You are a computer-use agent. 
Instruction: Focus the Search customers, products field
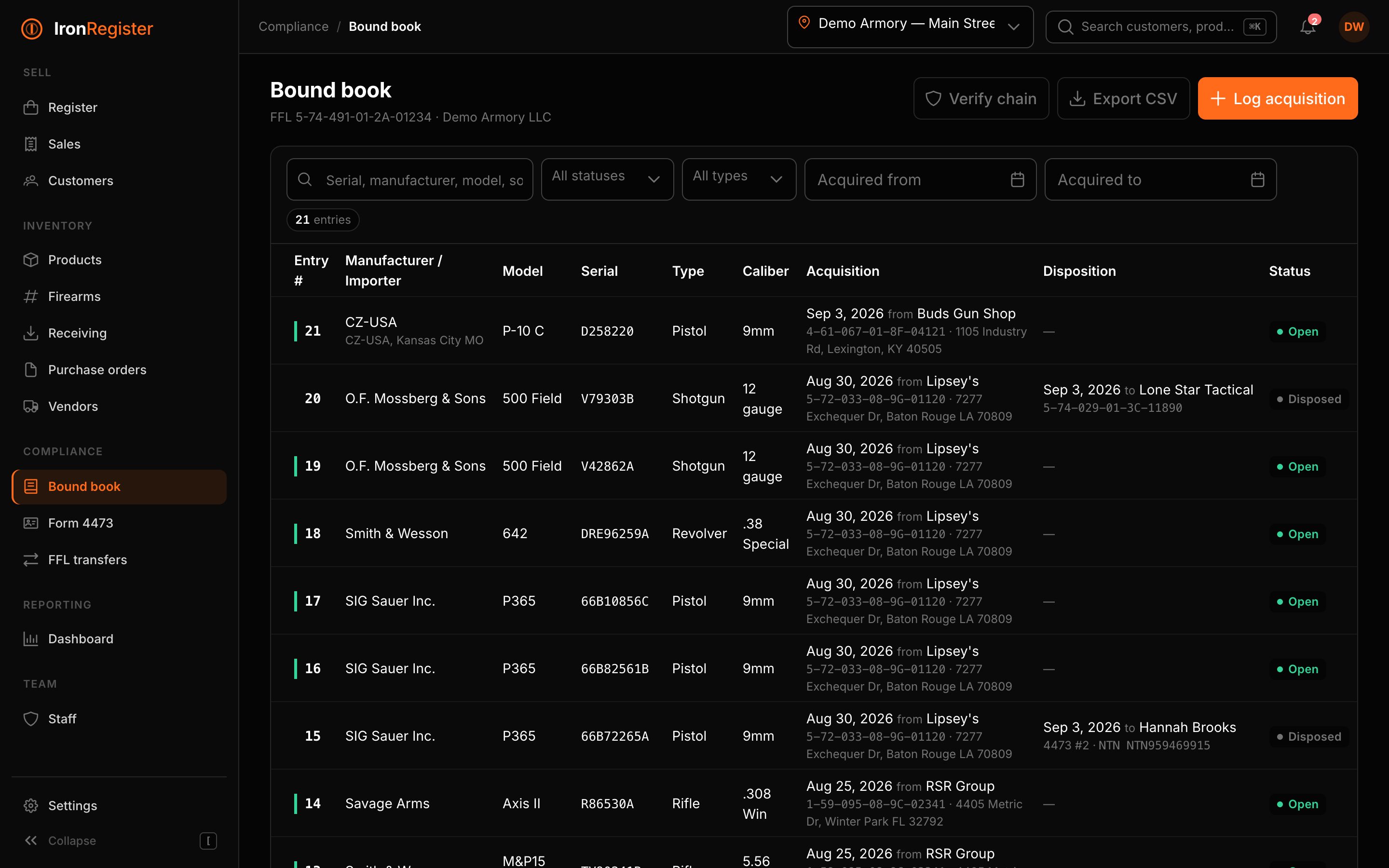[1160, 27]
